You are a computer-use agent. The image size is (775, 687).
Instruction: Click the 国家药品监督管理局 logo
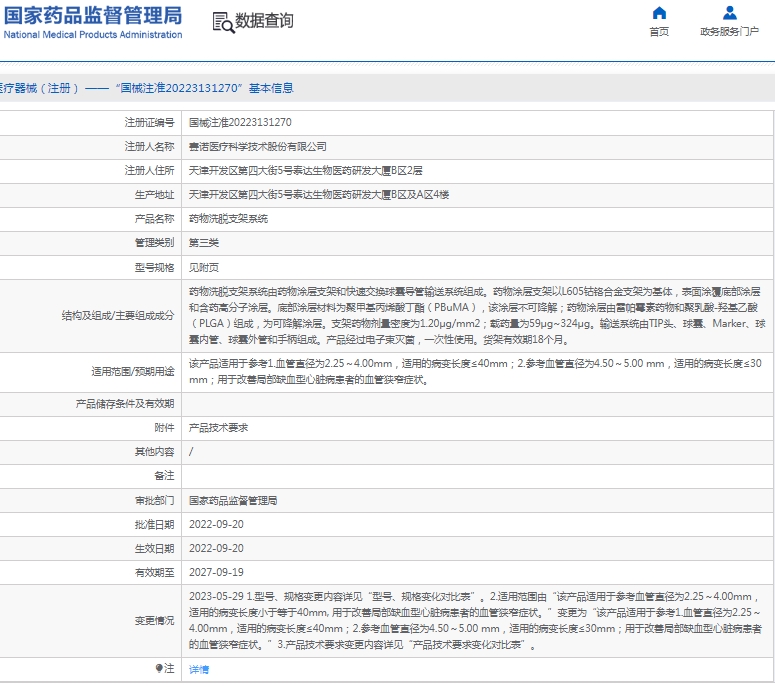click(93, 22)
